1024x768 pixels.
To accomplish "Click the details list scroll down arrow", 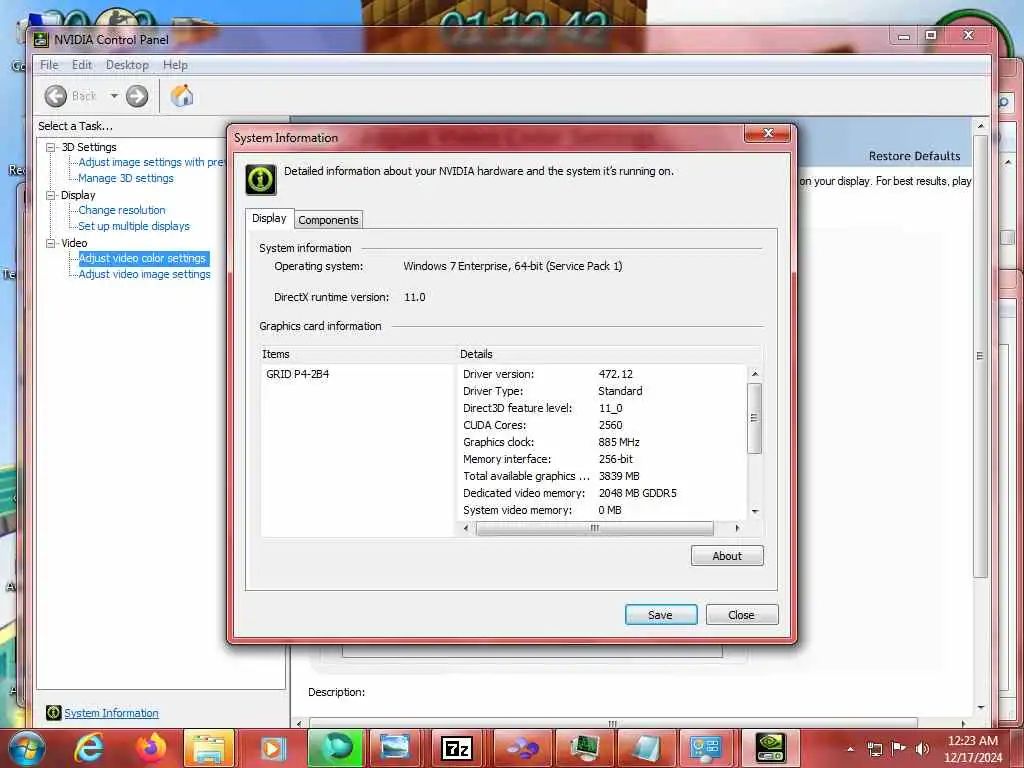I will pyautogui.click(x=754, y=511).
